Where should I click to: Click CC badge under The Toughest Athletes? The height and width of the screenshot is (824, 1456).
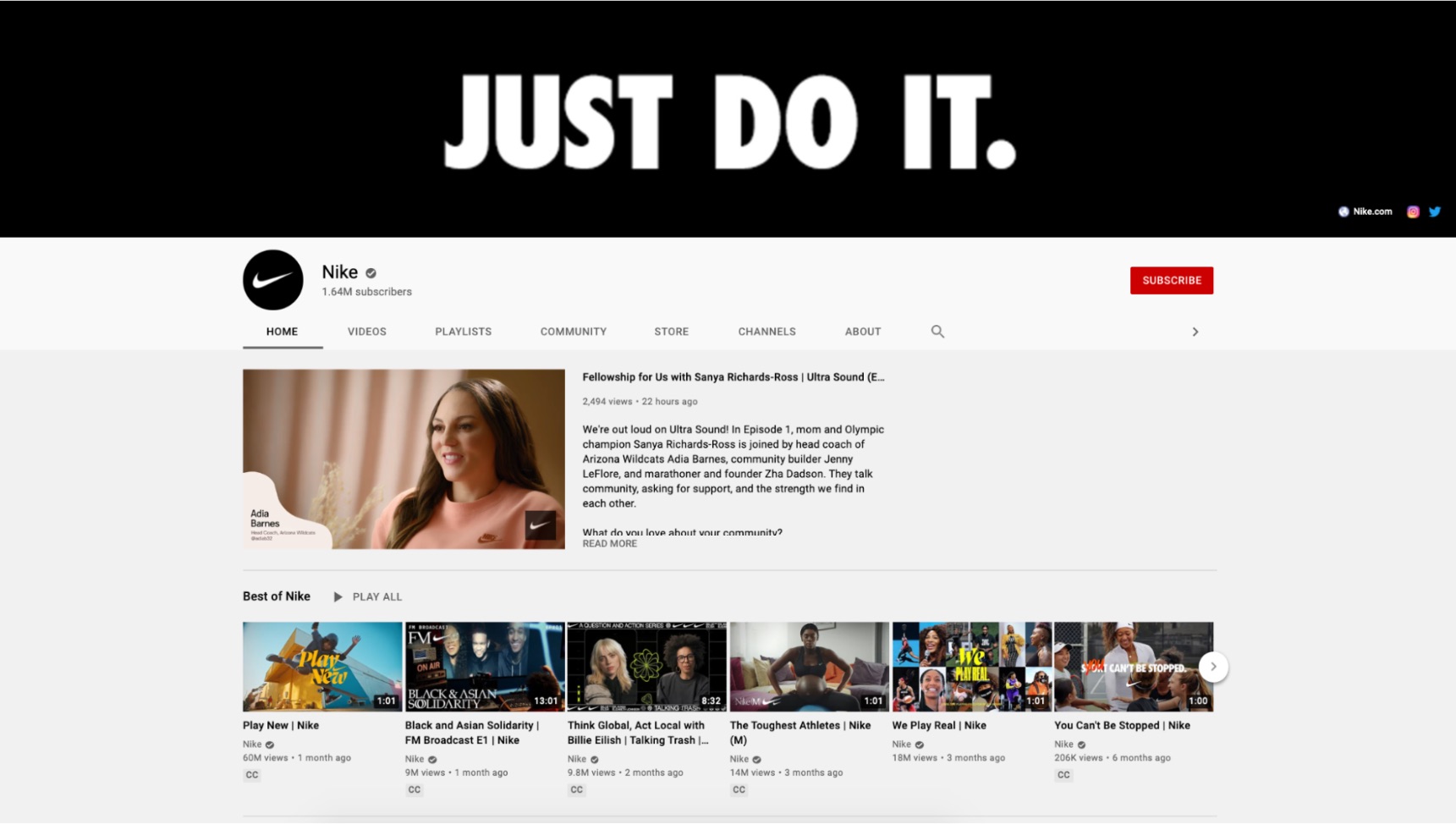(739, 789)
